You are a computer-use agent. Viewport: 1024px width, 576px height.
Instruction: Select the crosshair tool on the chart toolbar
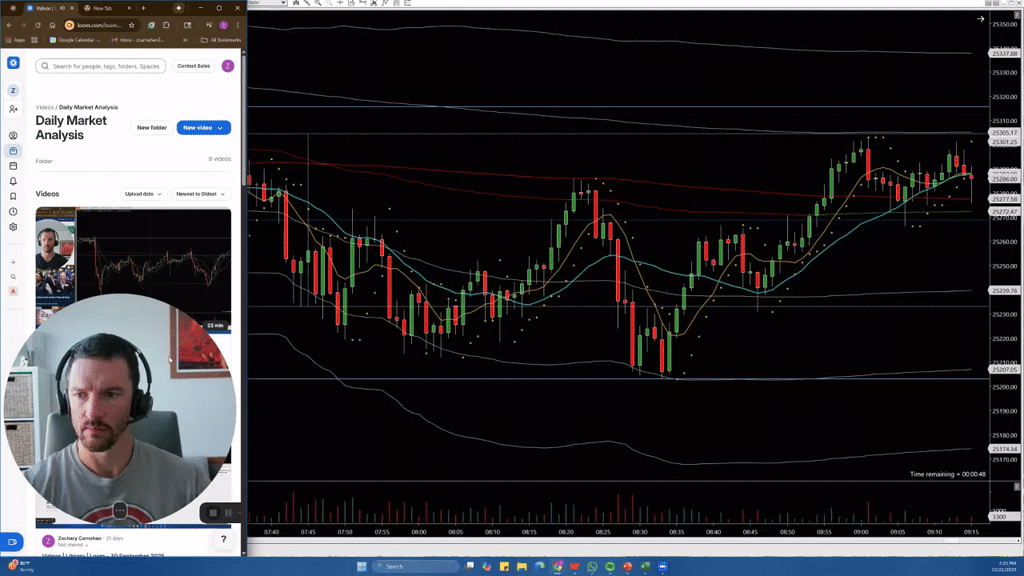(x=340, y=4)
